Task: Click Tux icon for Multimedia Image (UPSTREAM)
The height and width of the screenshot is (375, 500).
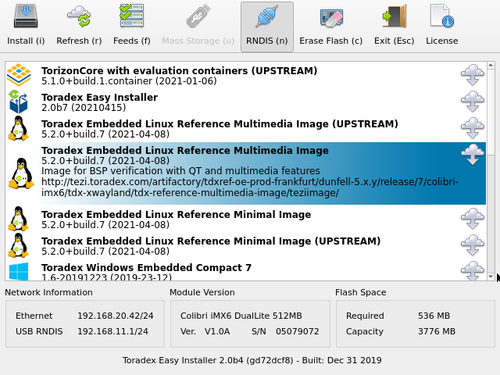Action: click(19, 128)
